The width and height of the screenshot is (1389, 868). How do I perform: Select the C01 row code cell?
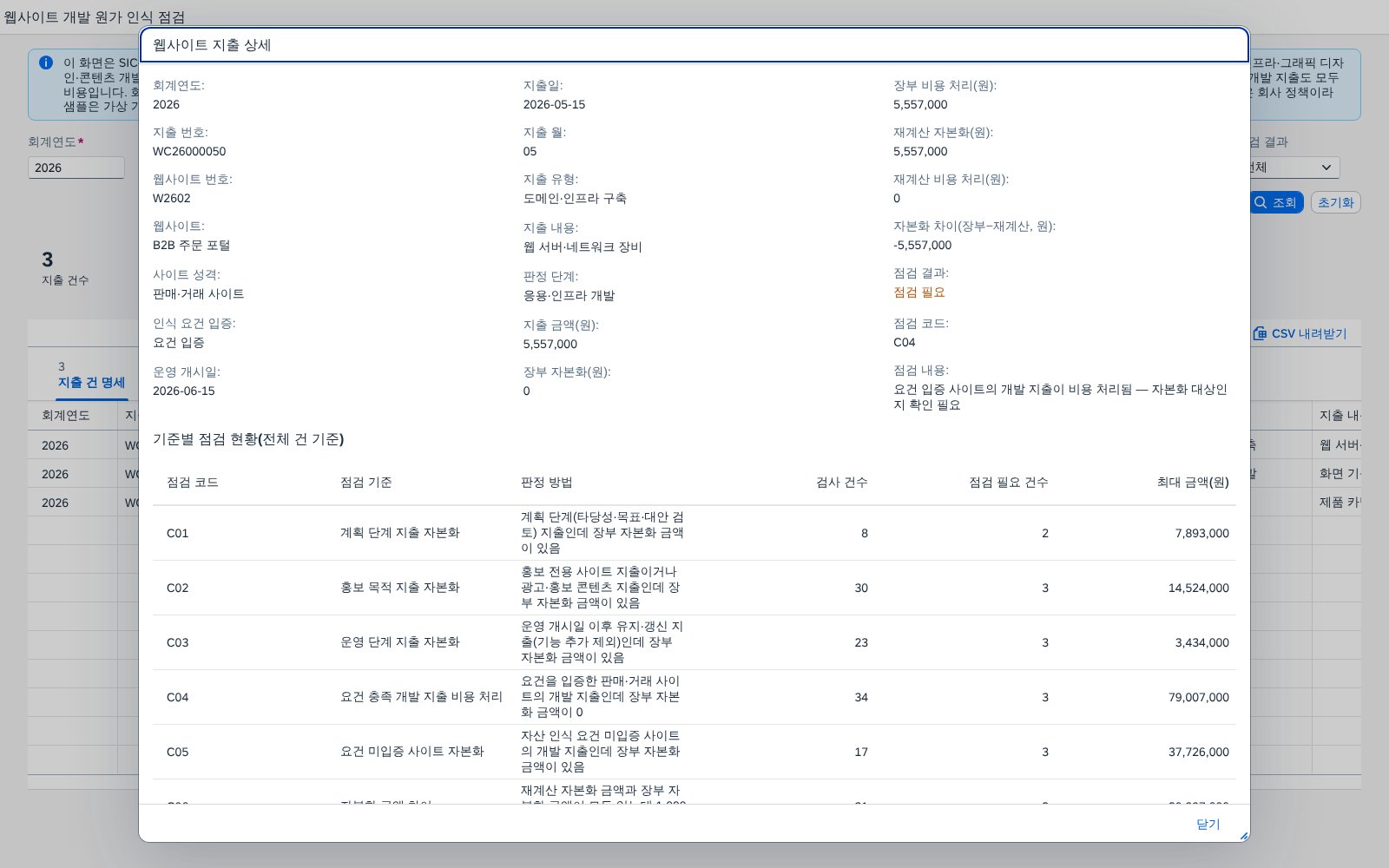tap(178, 533)
